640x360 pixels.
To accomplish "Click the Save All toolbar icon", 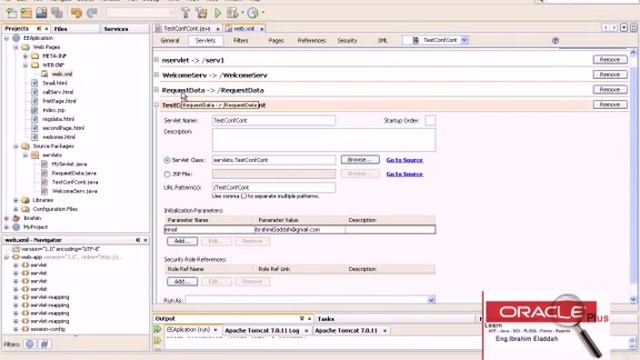I will tap(57, 13).
